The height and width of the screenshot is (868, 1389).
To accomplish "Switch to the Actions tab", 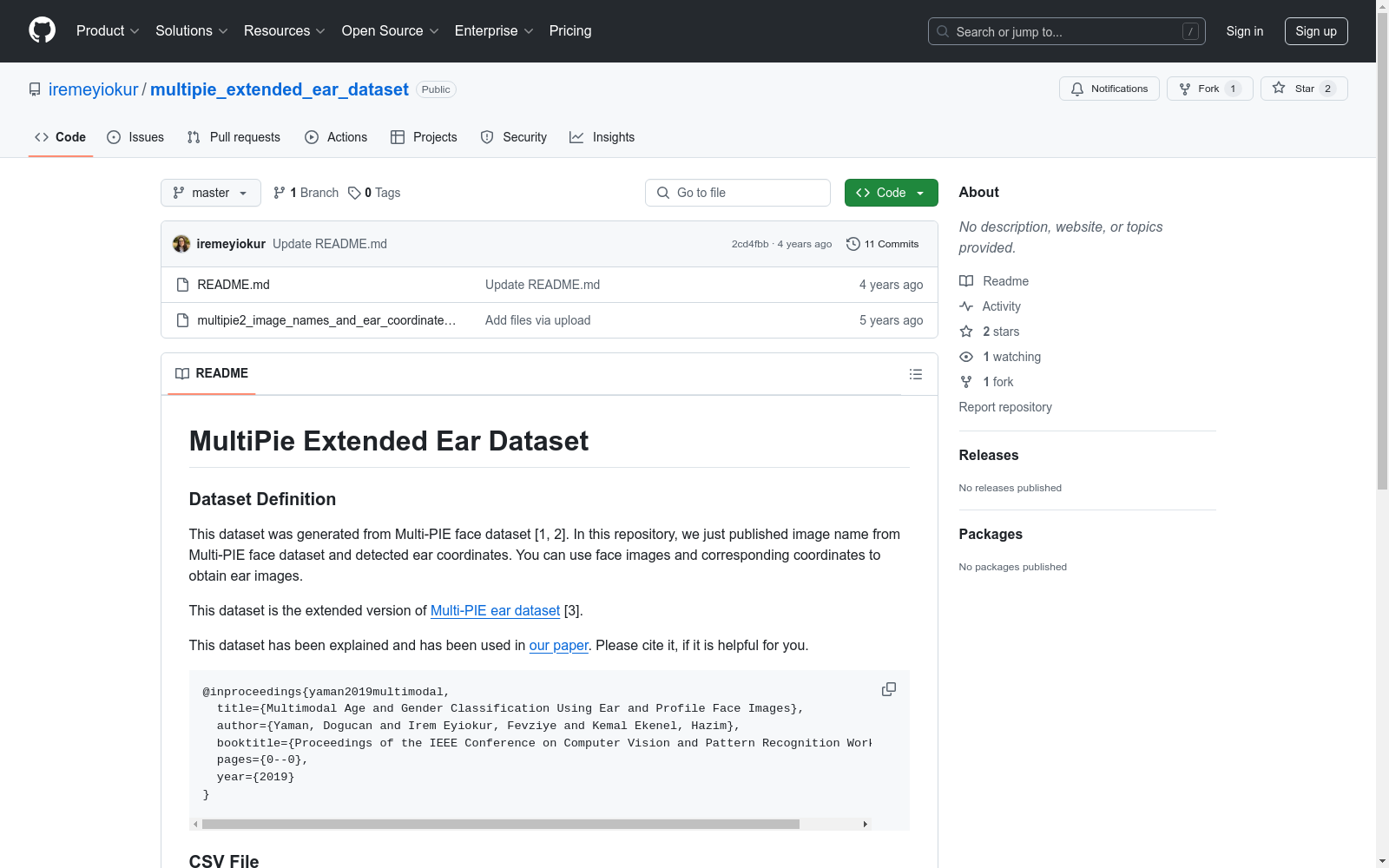I will coord(336,137).
